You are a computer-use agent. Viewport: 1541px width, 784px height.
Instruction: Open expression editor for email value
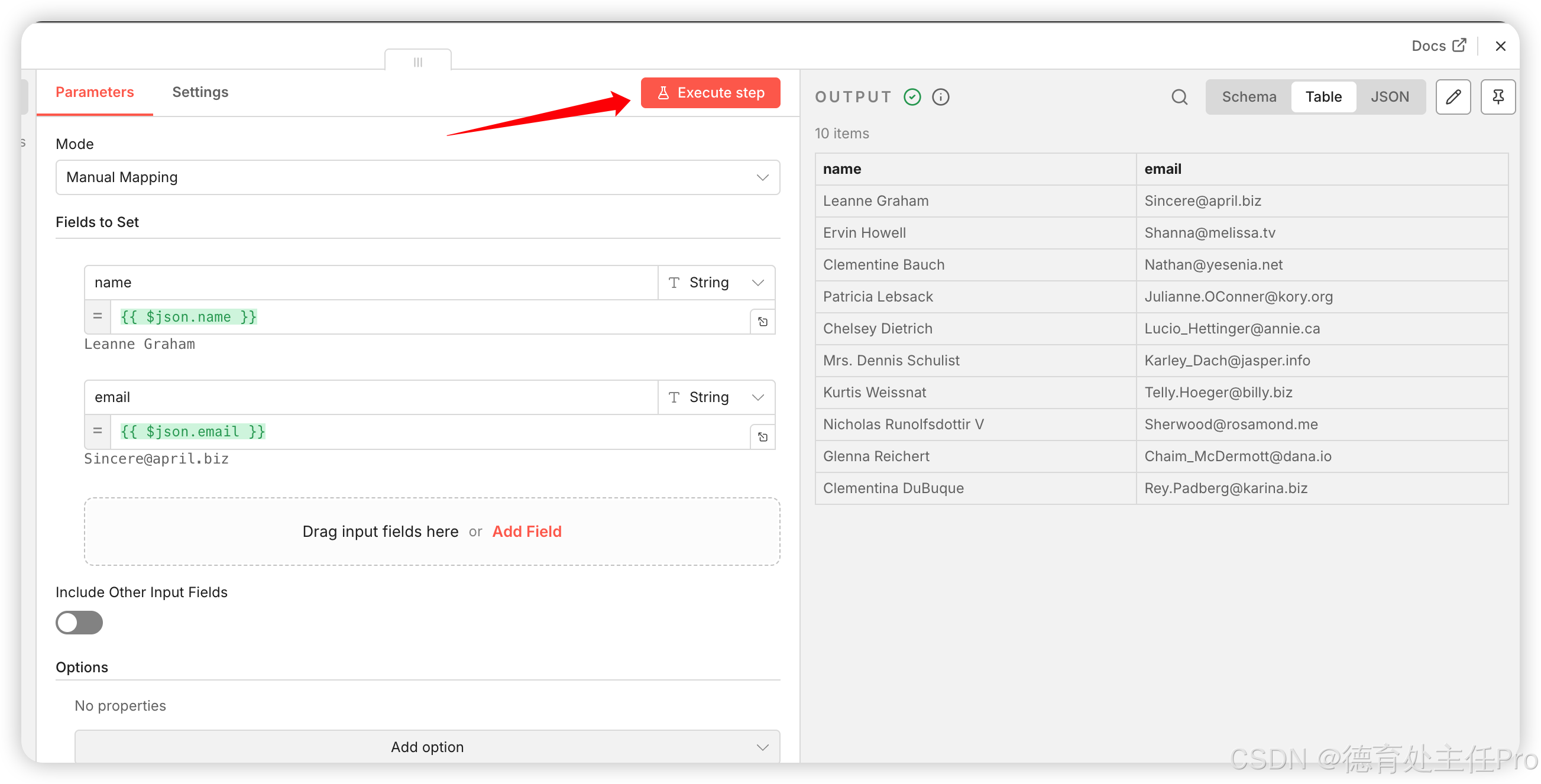click(x=763, y=436)
